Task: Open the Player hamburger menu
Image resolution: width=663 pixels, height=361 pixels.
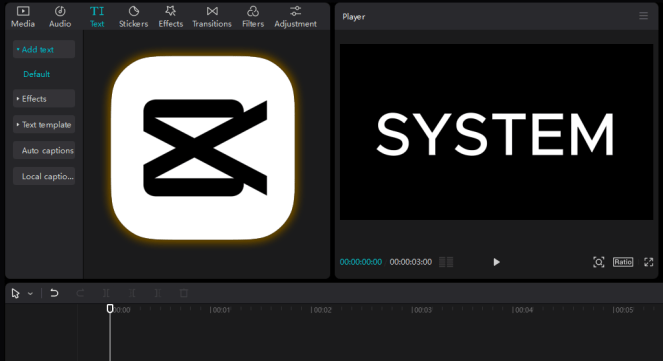Action: click(644, 16)
